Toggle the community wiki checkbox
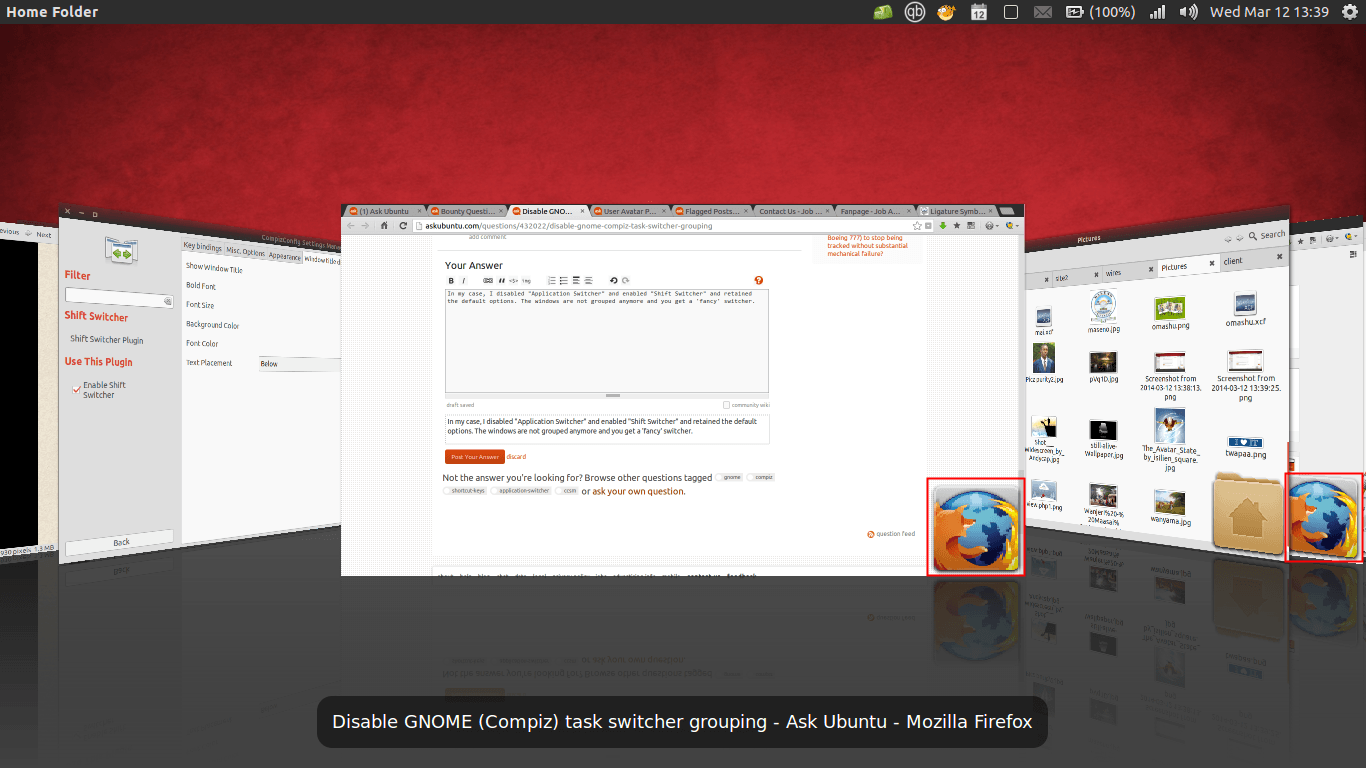The image size is (1366, 768). [726, 405]
